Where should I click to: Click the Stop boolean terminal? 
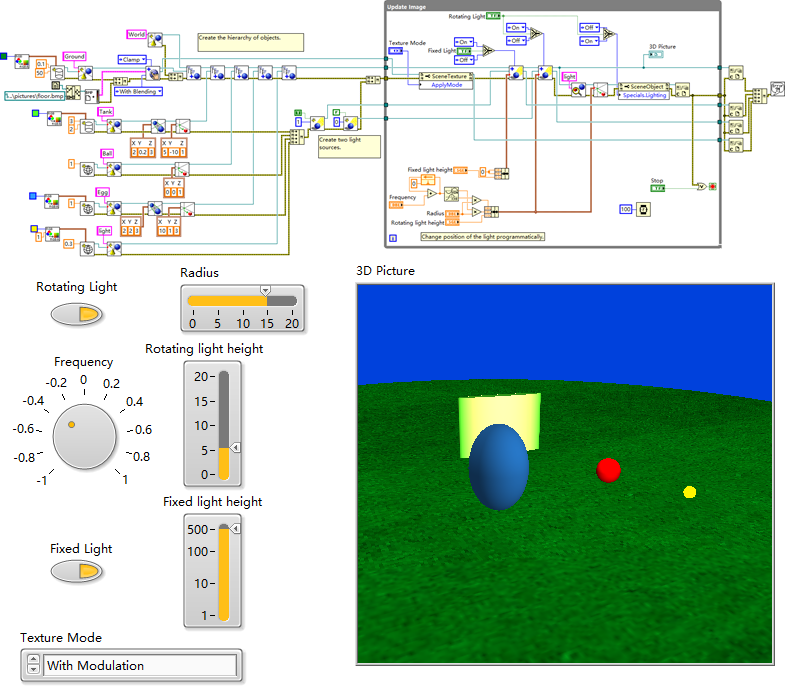tap(657, 188)
